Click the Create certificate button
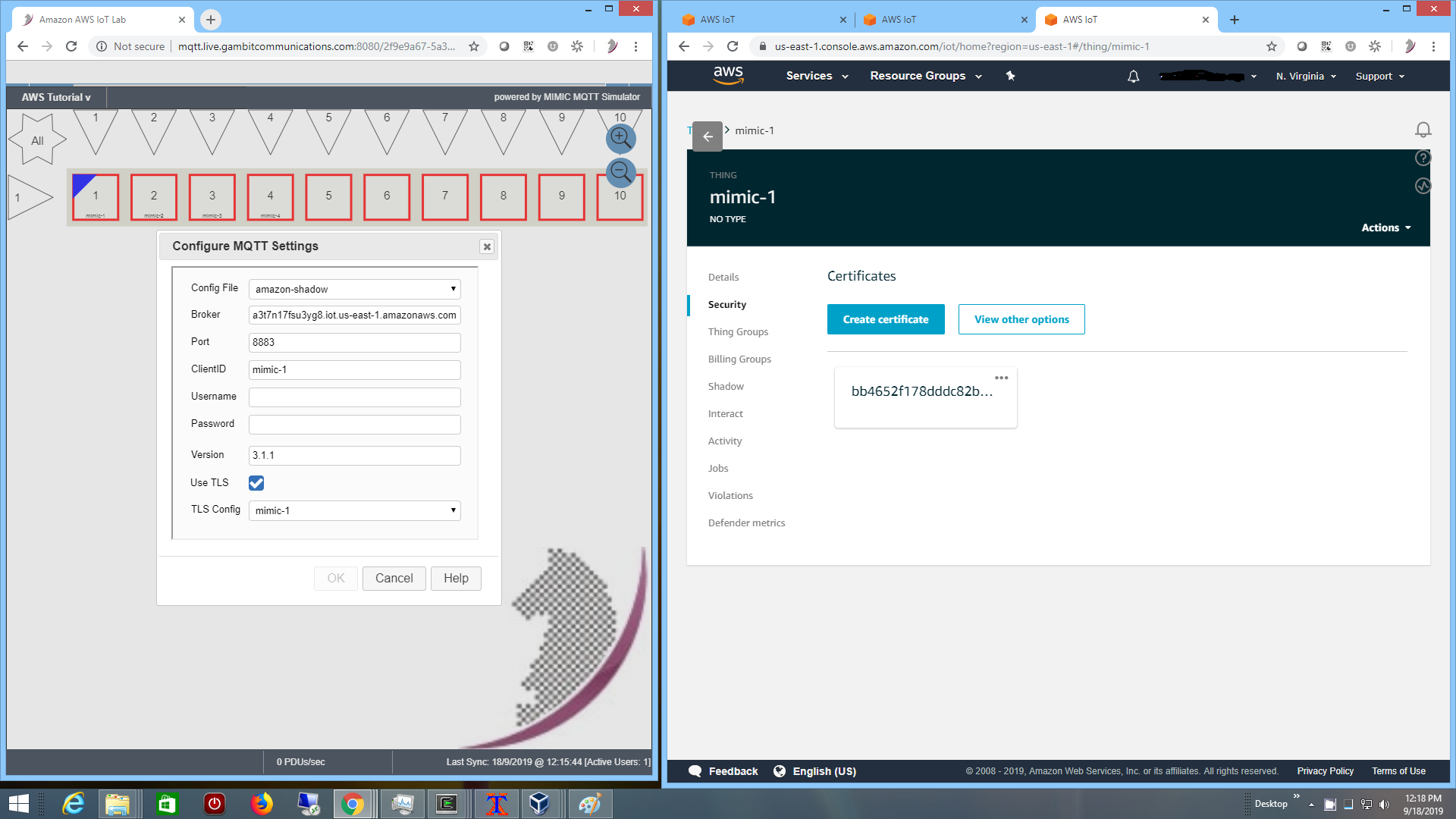This screenshot has height=819, width=1456. click(x=886, y=319)
